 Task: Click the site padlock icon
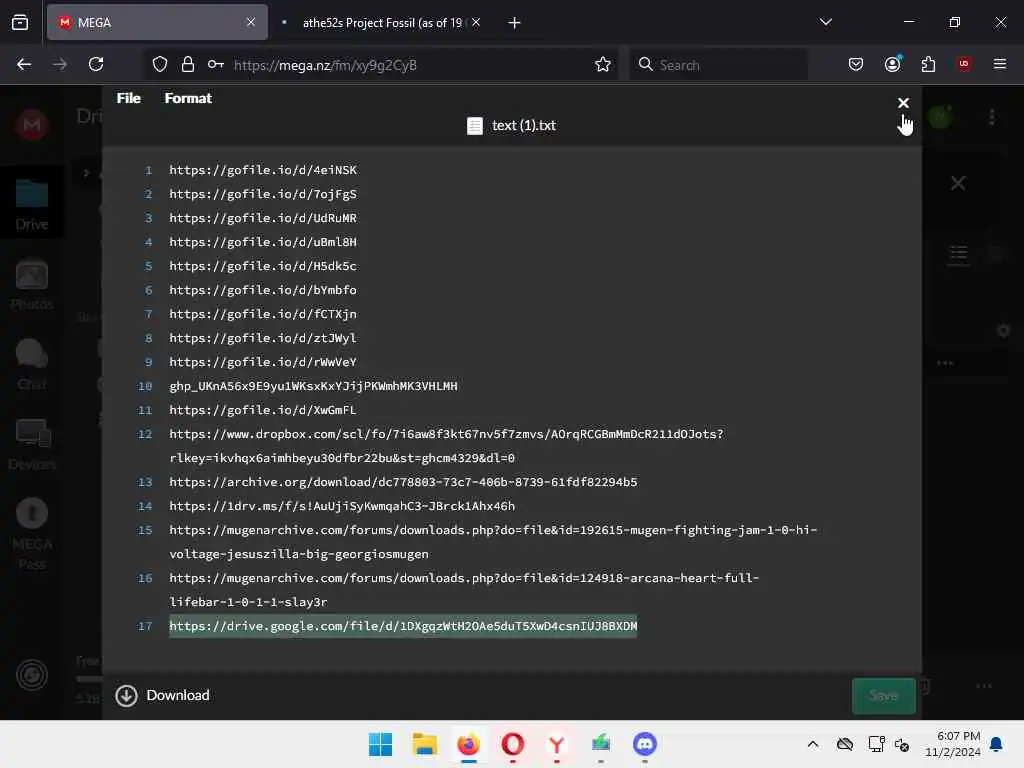[188, 64]
